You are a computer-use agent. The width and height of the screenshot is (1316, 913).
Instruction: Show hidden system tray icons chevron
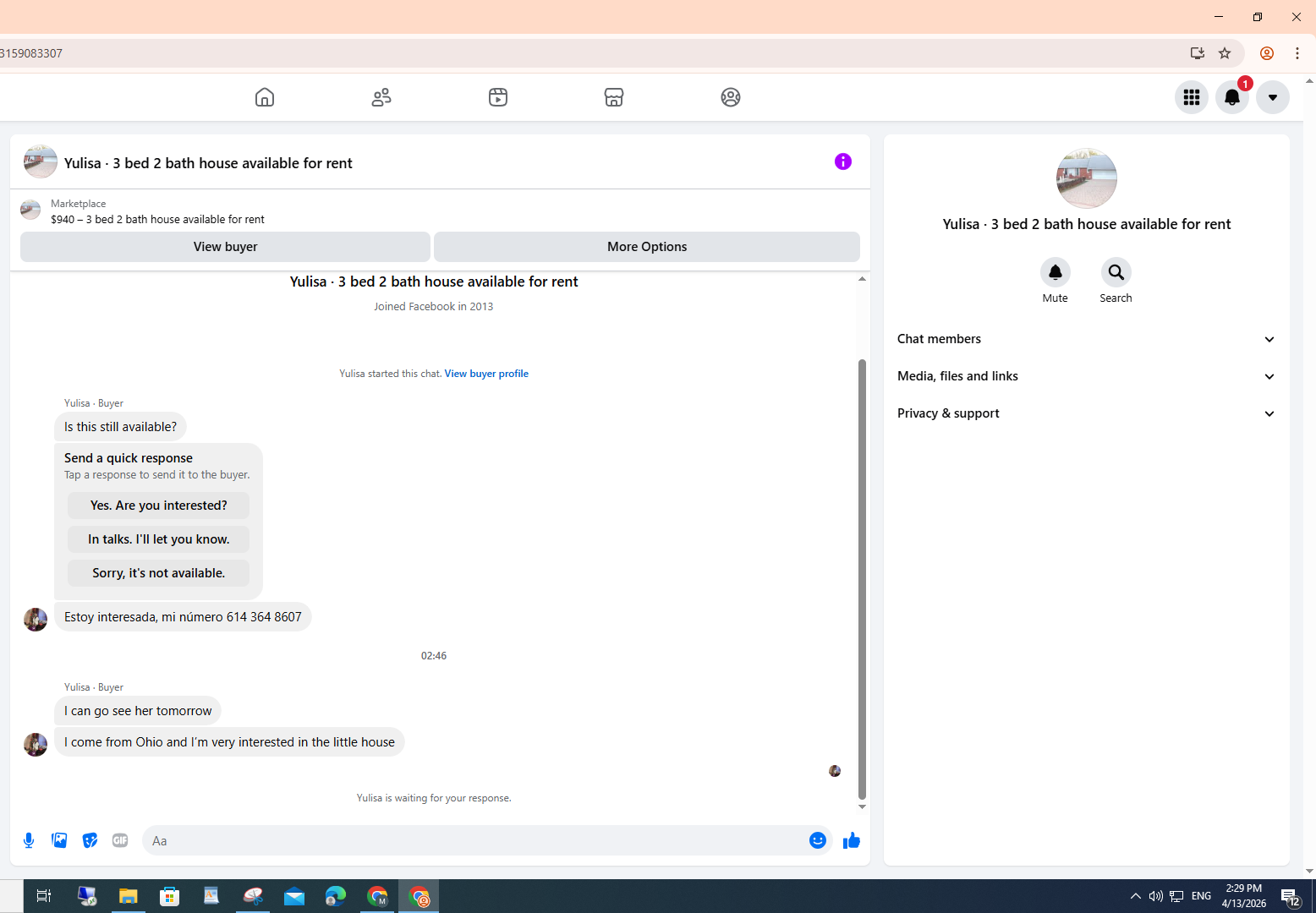(1135, 896)
